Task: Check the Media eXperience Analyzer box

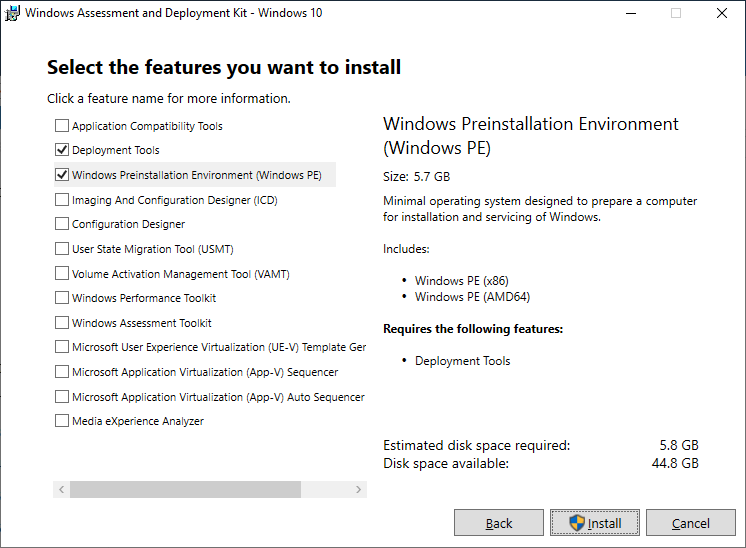Action: click(x=62, y=421)
